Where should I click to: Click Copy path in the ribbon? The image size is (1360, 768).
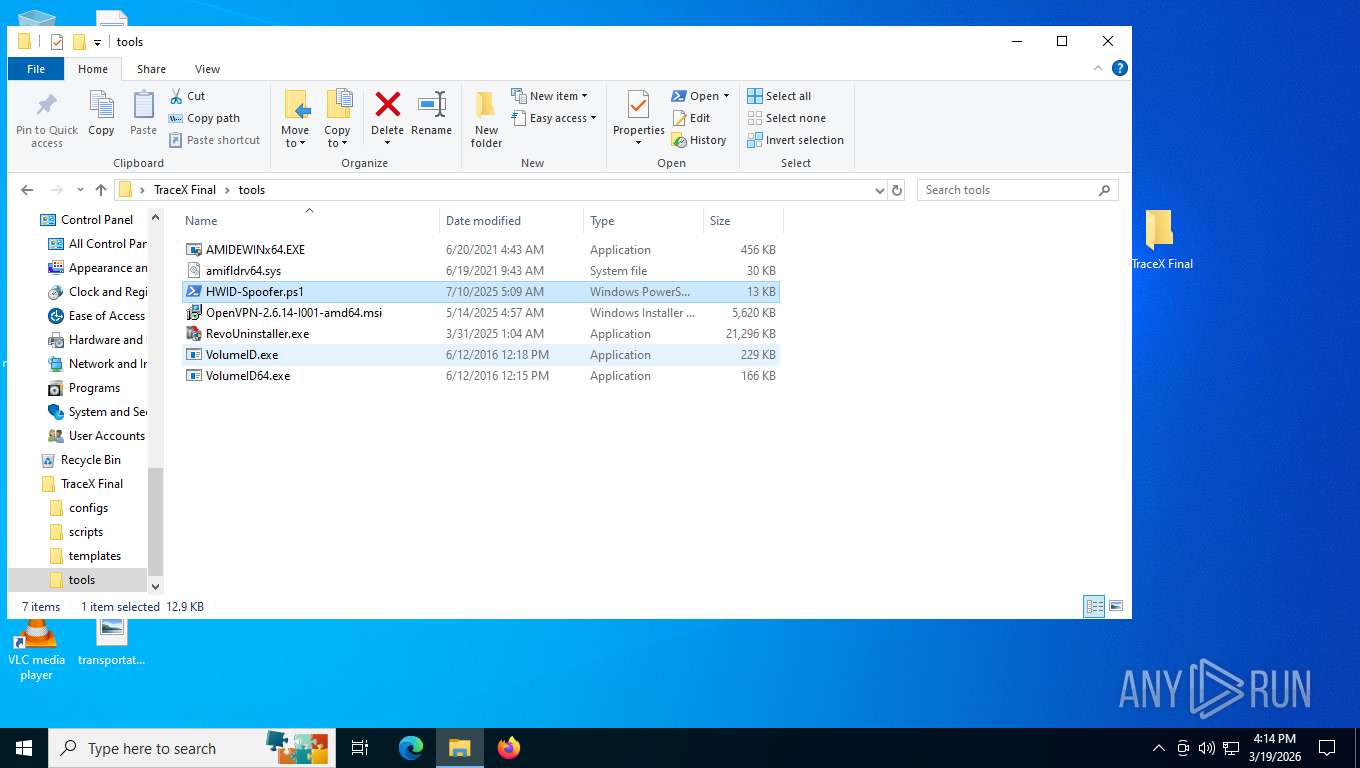pos(204,118)
